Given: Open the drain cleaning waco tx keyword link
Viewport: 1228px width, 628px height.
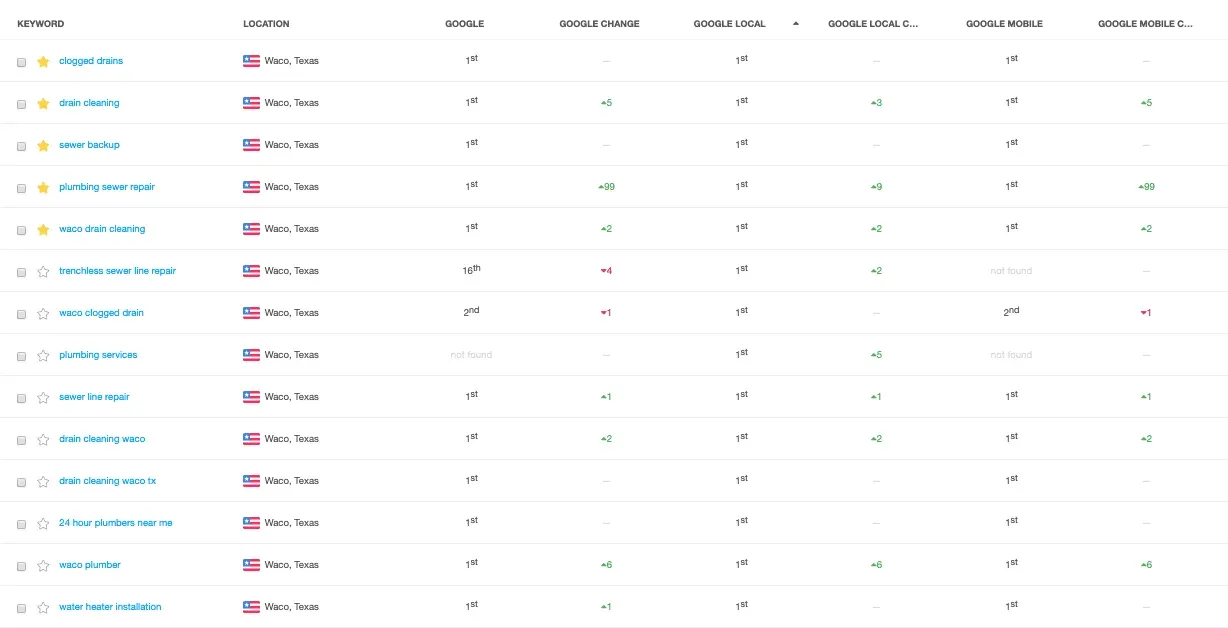Looking at the screenshot, I should [x=107, y=481].
